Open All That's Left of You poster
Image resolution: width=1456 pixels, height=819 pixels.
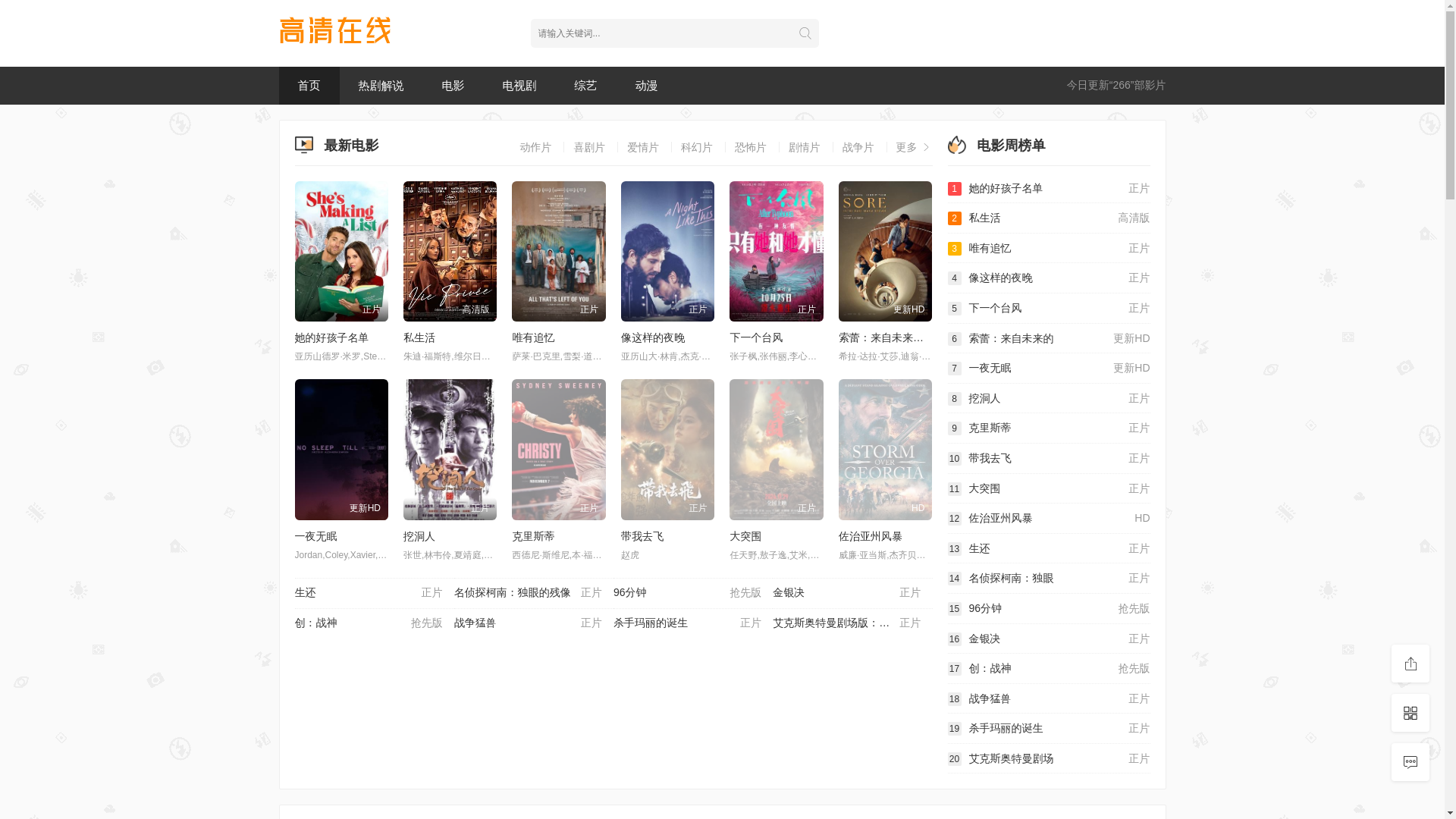(559, 251)
